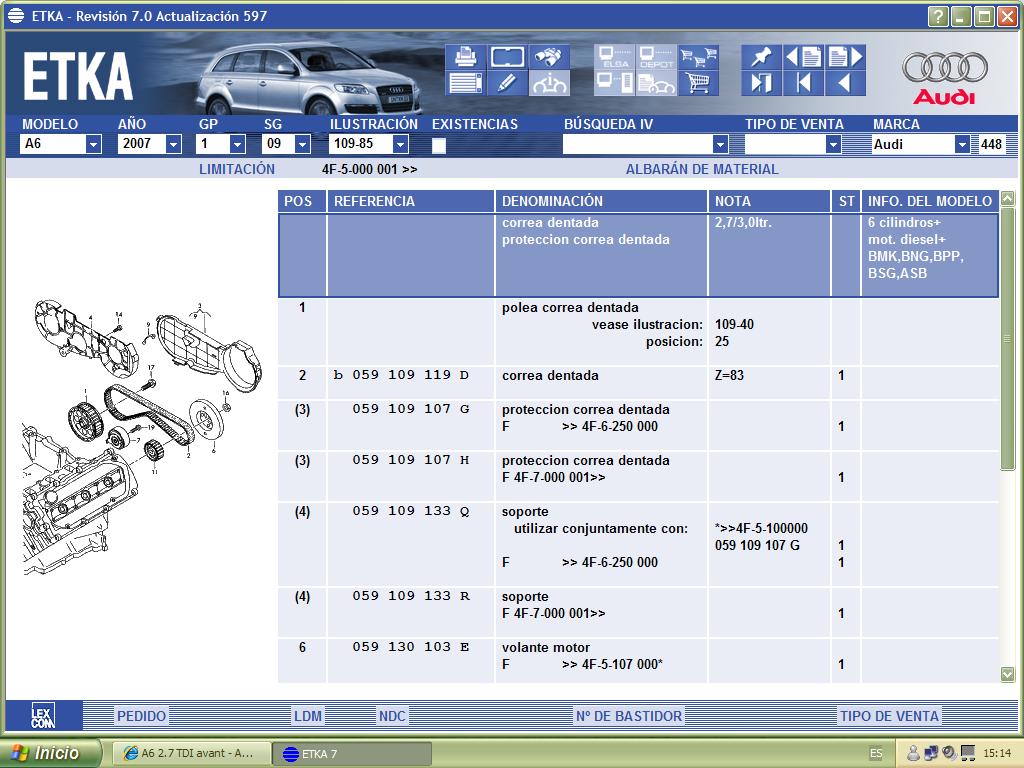Open the MODELO dropdown arrow
1024x768 pixels.
pyautogui.click(x=93, y=144)
